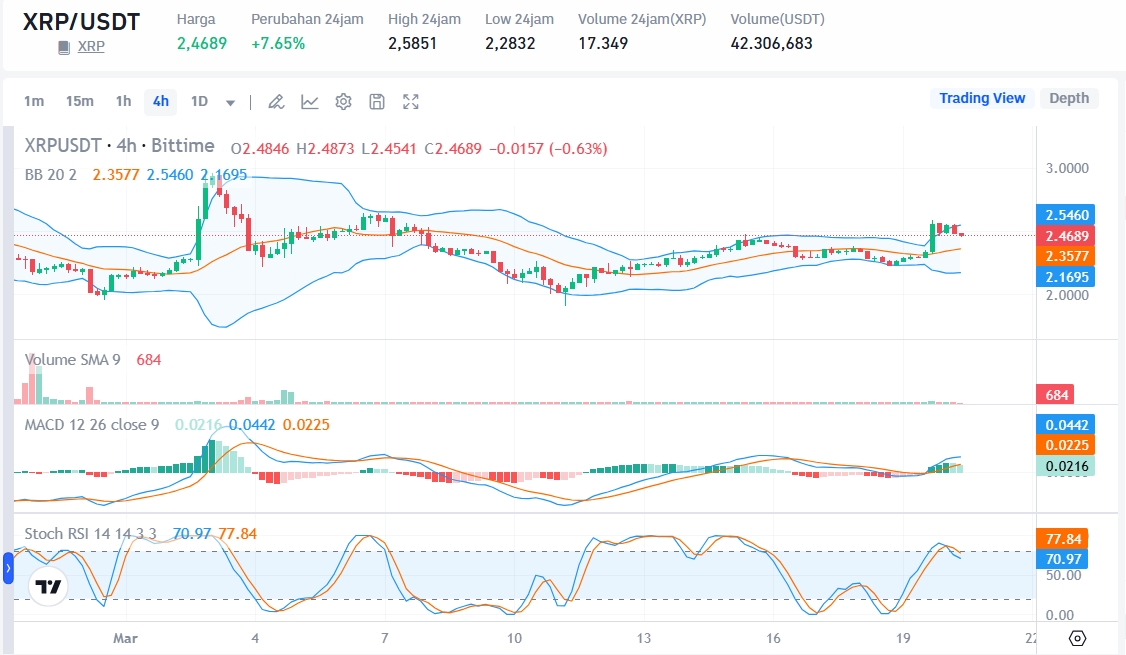Click the 70.97 Stoch RSI axis label
The height and width of the screenshot is (655, 1126).
(1062, 559)
